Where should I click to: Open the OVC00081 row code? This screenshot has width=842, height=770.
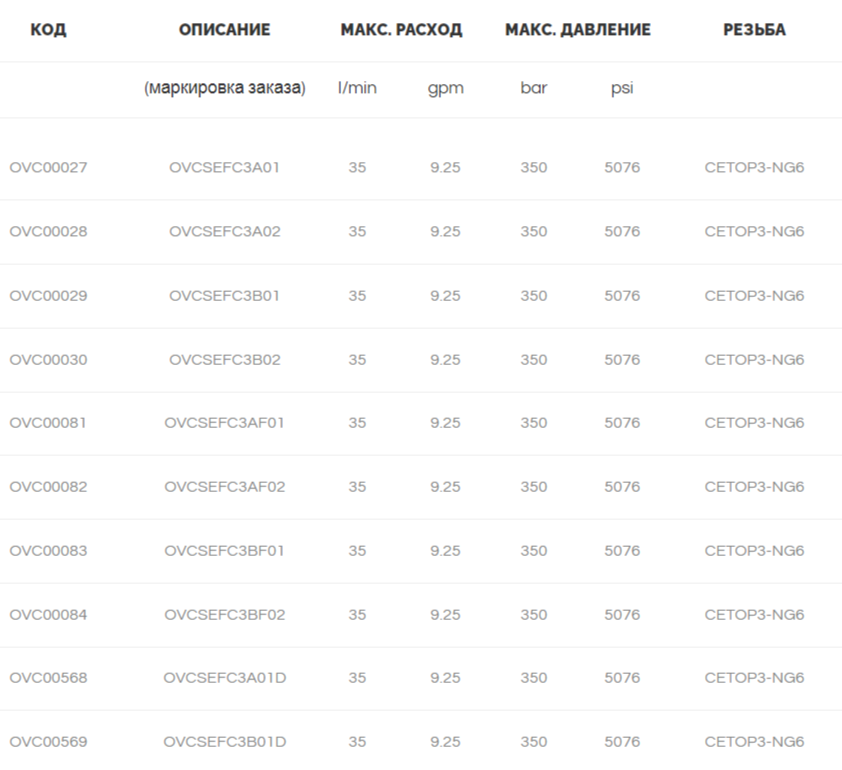[48, 423]
